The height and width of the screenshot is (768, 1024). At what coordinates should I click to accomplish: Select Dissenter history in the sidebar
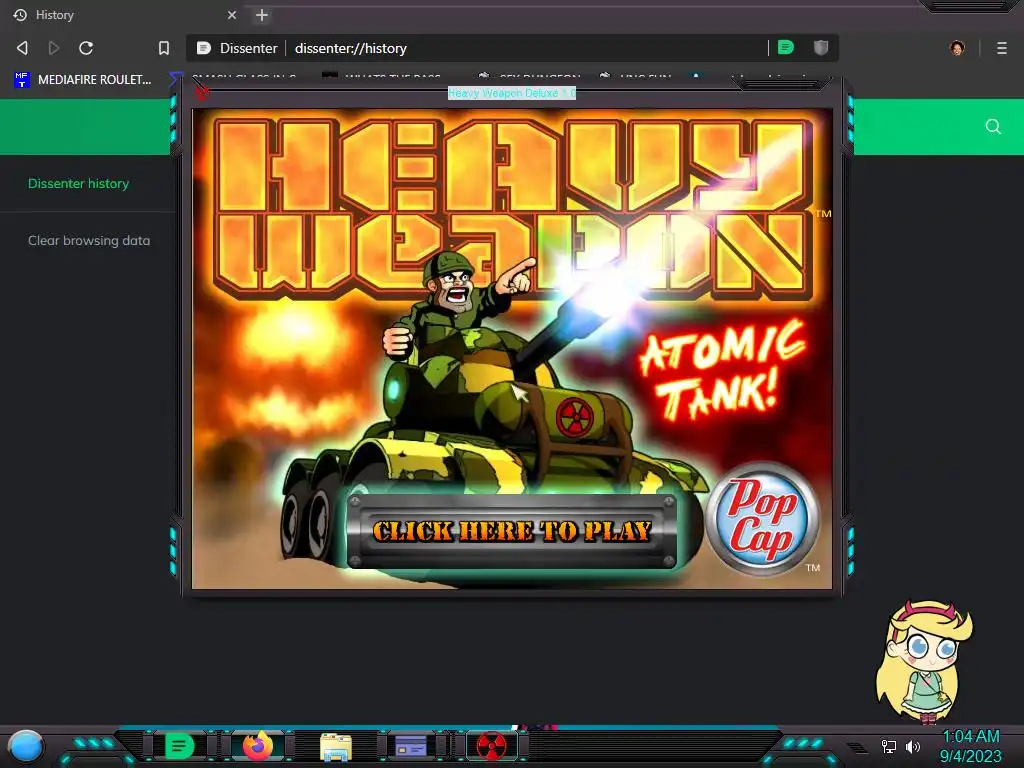point(78,184)
